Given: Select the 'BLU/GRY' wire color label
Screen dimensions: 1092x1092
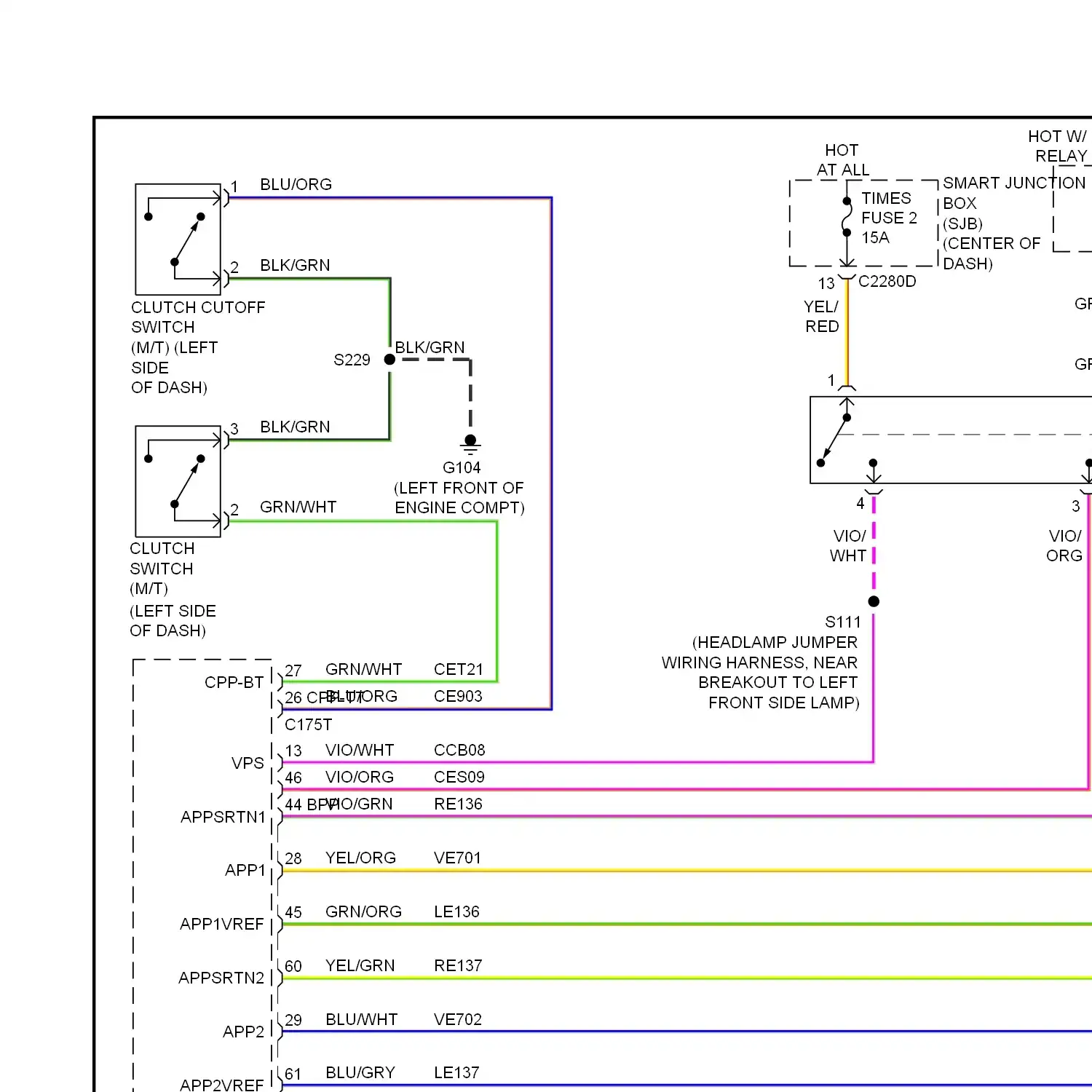Looking at the screenshot, I should point(360,1072).
